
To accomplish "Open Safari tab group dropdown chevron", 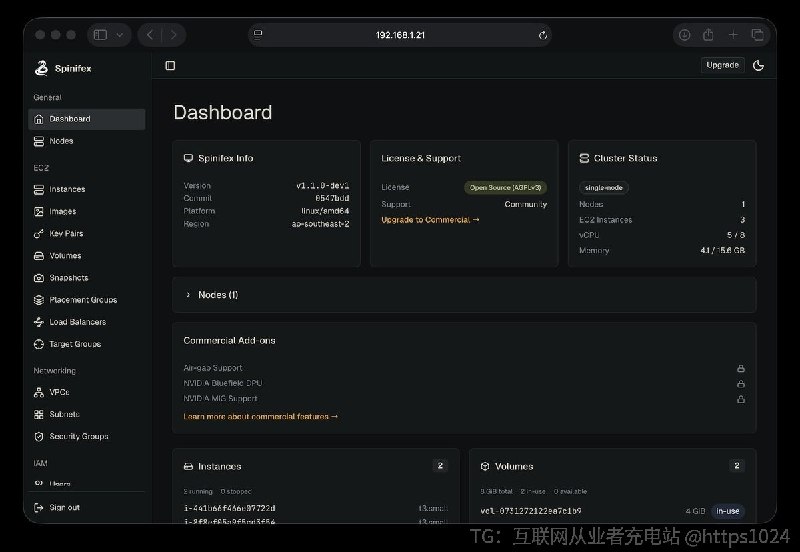I will pos(119,35).
